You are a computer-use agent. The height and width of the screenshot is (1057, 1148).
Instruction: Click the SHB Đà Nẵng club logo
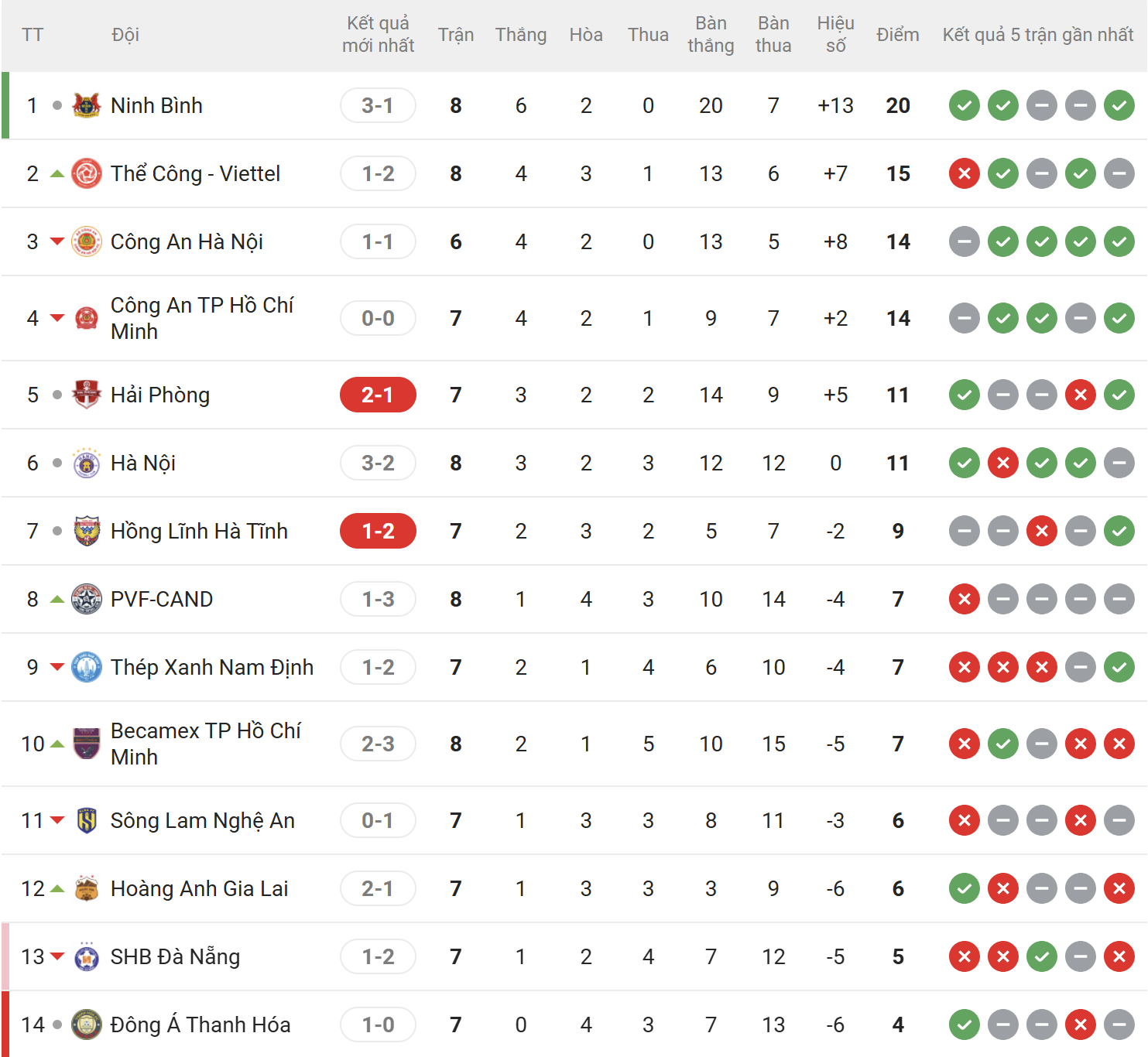click(x=87, y=956)
